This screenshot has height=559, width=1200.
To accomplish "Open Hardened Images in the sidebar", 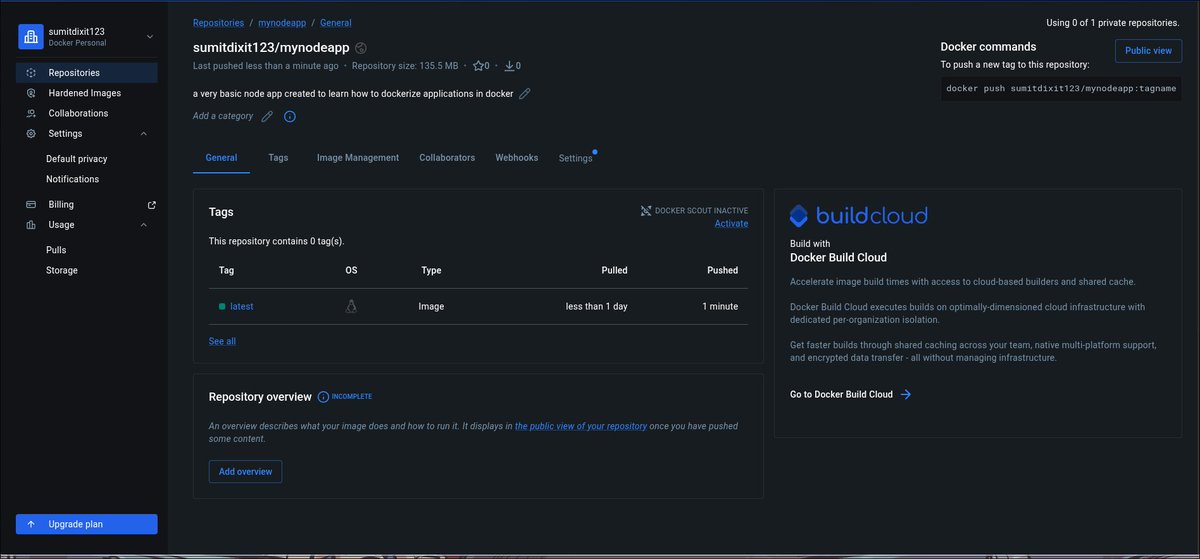I will pyautogui.click(x=87, y=93).
